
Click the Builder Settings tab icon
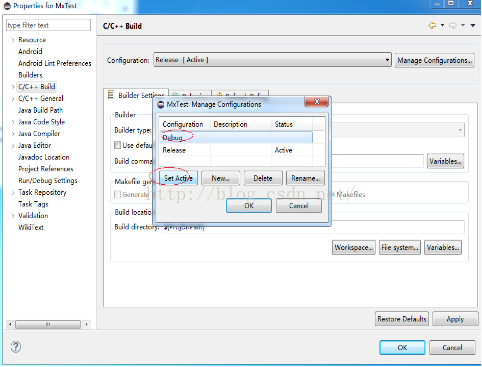(x=111, y=95)
